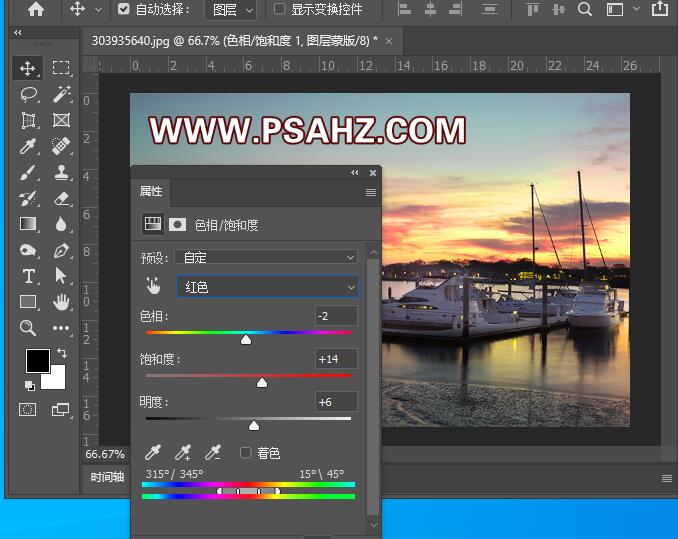
Task: Align top edges in options bar
Action: coord(532,9)
